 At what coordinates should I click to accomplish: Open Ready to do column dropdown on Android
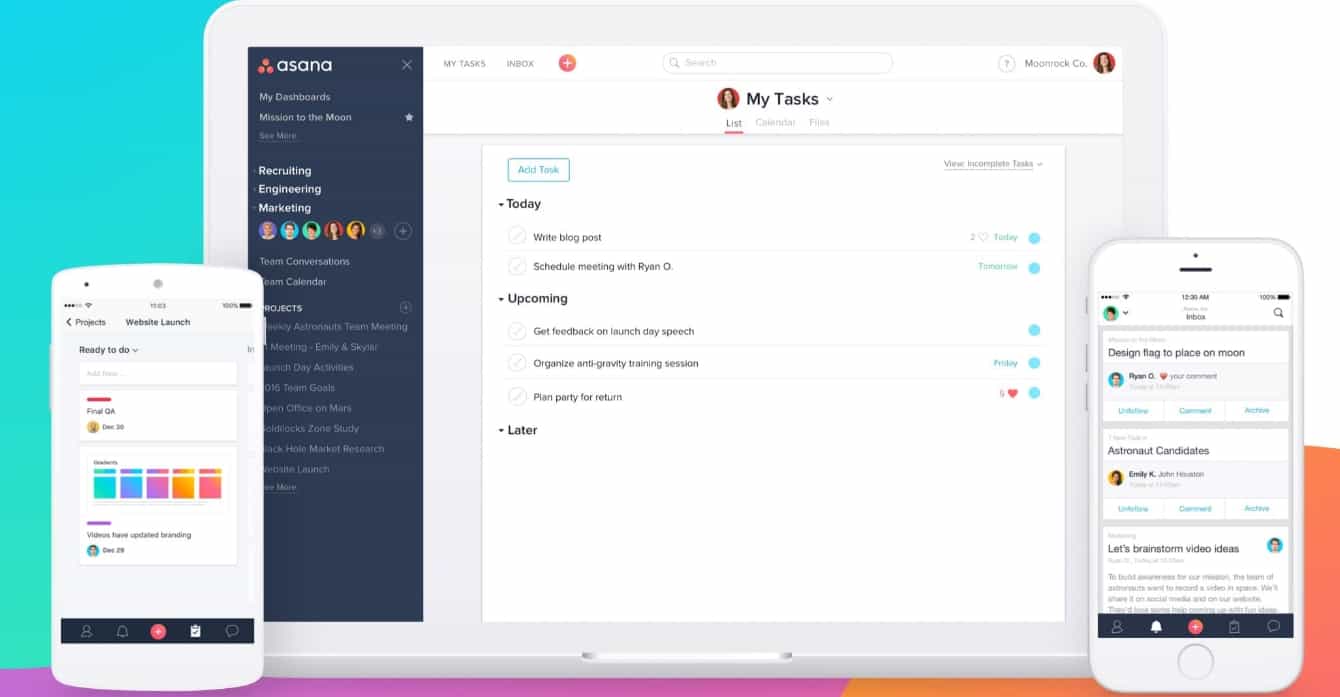pyautogui.click(x=135, y=350)
